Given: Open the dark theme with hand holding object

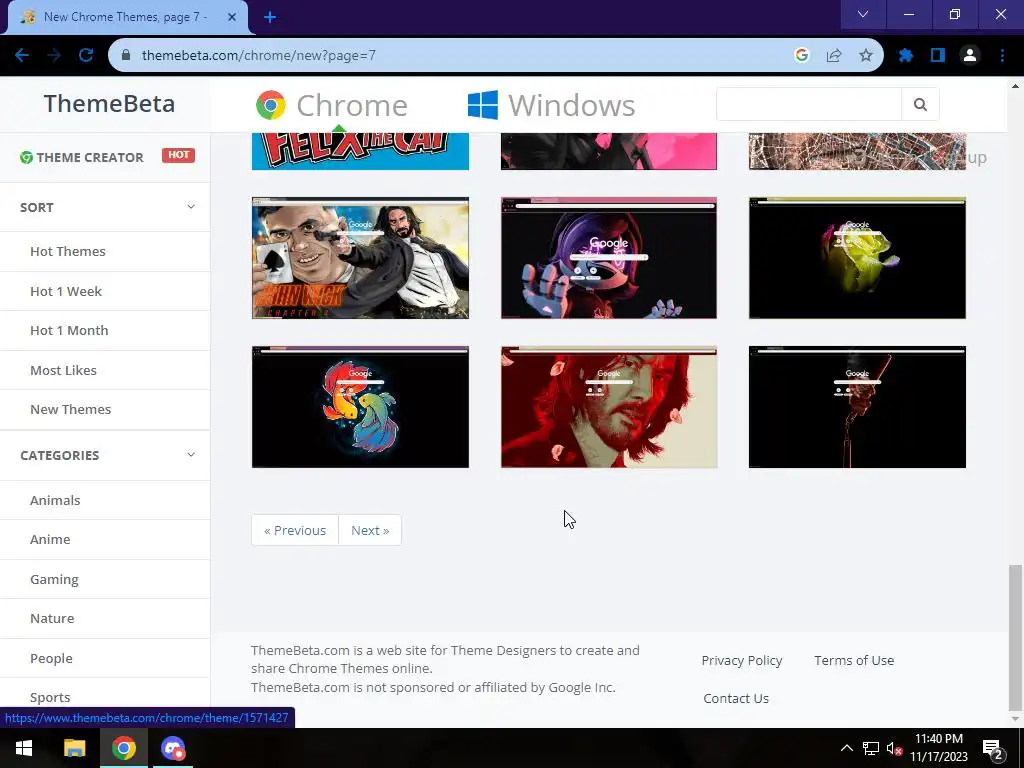Looking at the screenshot, I should [857, 407].
